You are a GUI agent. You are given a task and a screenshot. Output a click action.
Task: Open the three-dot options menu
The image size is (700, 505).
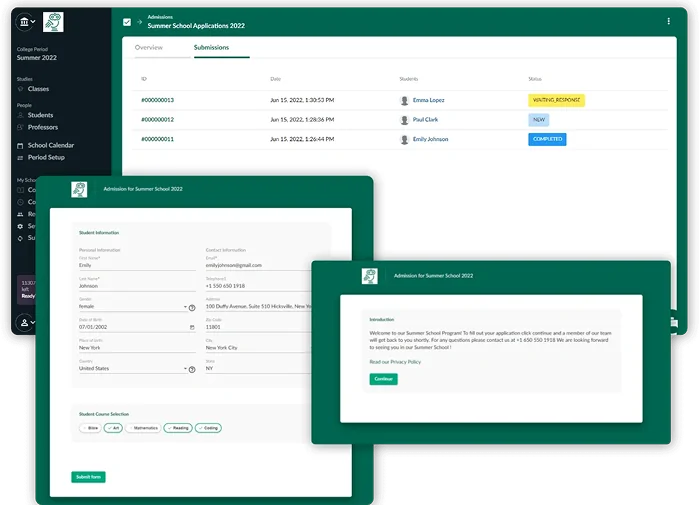tap(668, 21)
